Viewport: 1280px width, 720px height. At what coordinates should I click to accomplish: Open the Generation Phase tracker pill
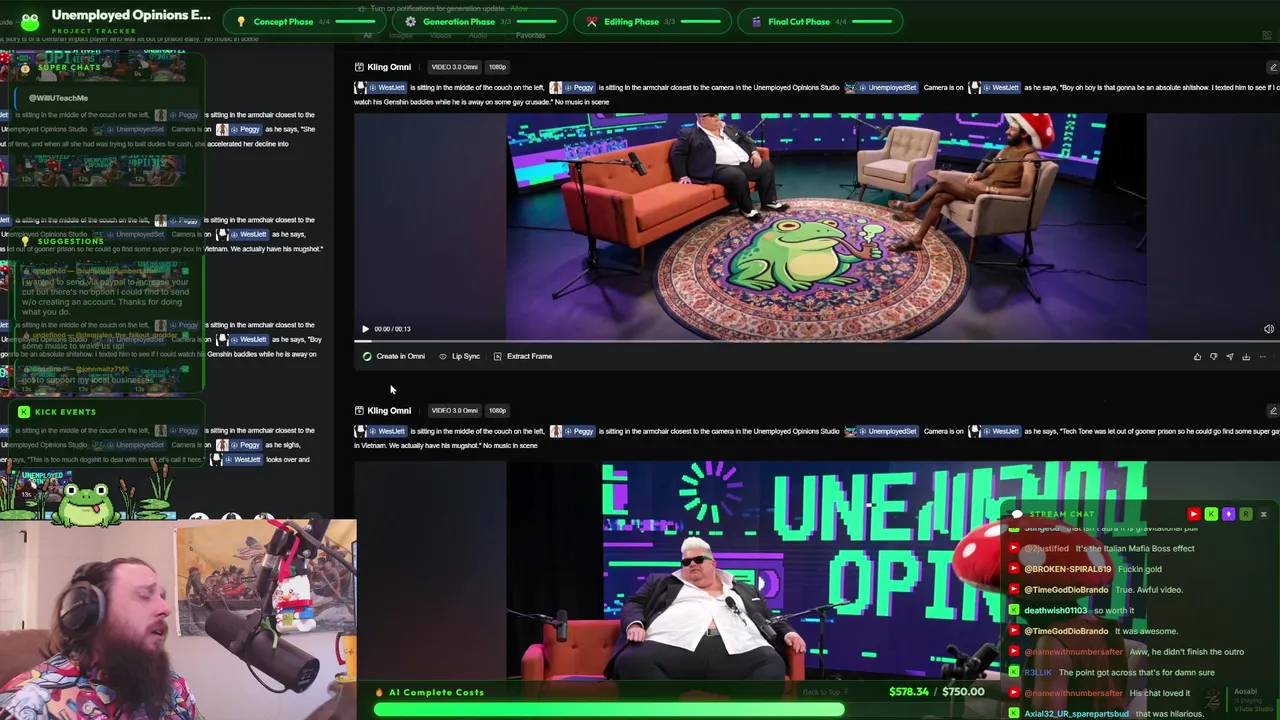coord(480,21)
